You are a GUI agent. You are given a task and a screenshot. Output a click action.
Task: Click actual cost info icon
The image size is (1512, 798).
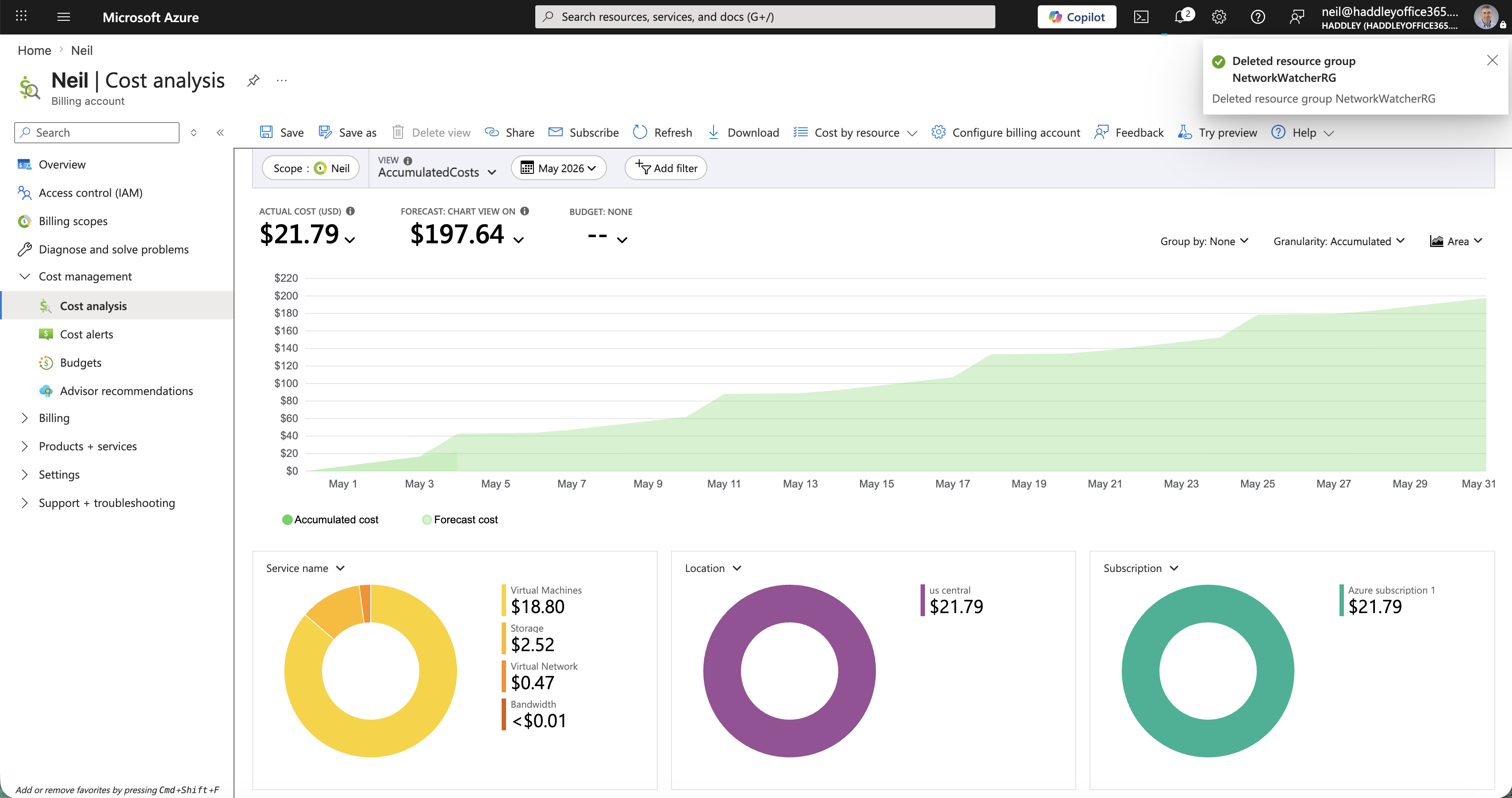[x=350, y=211]
